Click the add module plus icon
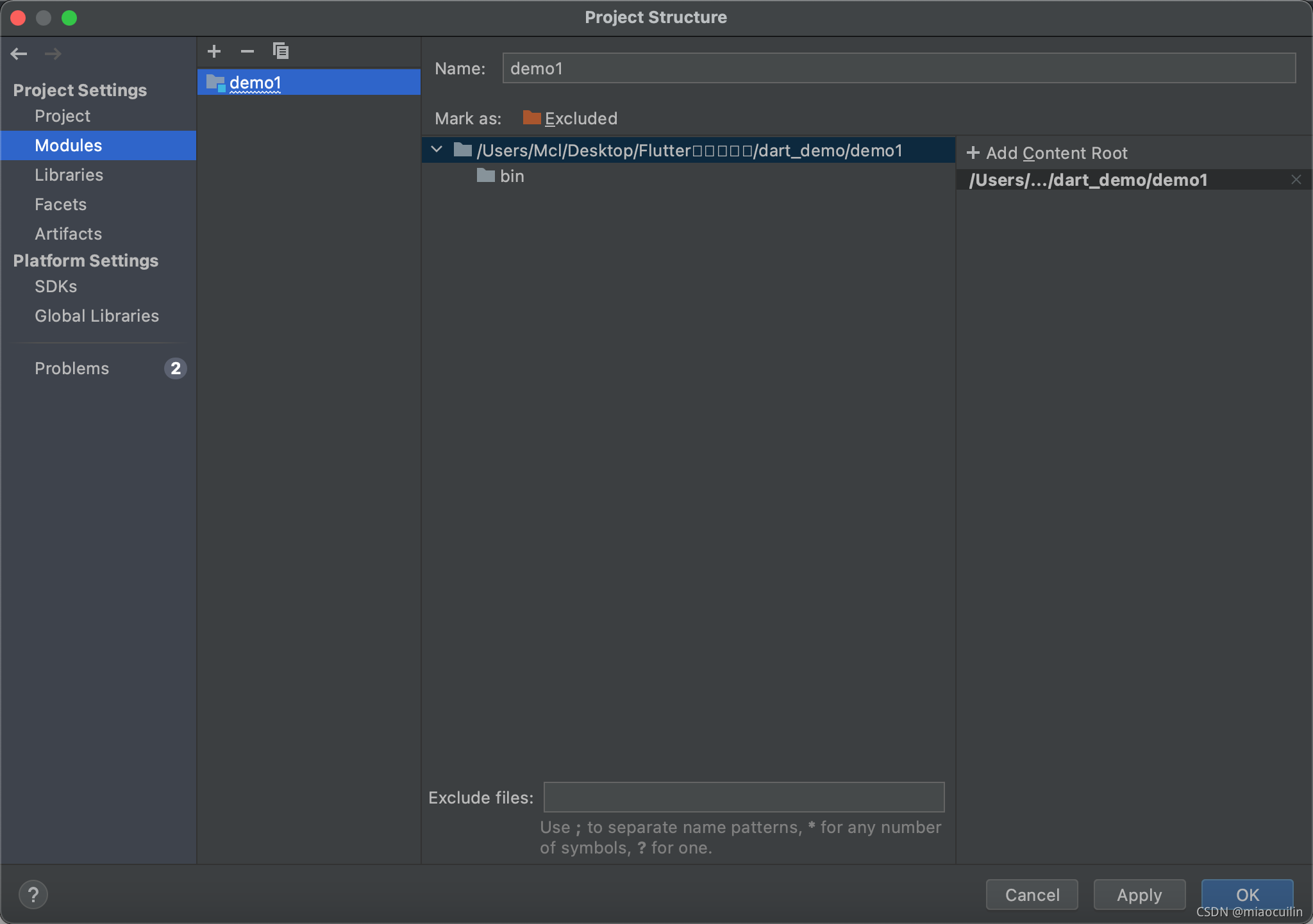The width and height of the screenshot is (1313, 924). [214, 51]
